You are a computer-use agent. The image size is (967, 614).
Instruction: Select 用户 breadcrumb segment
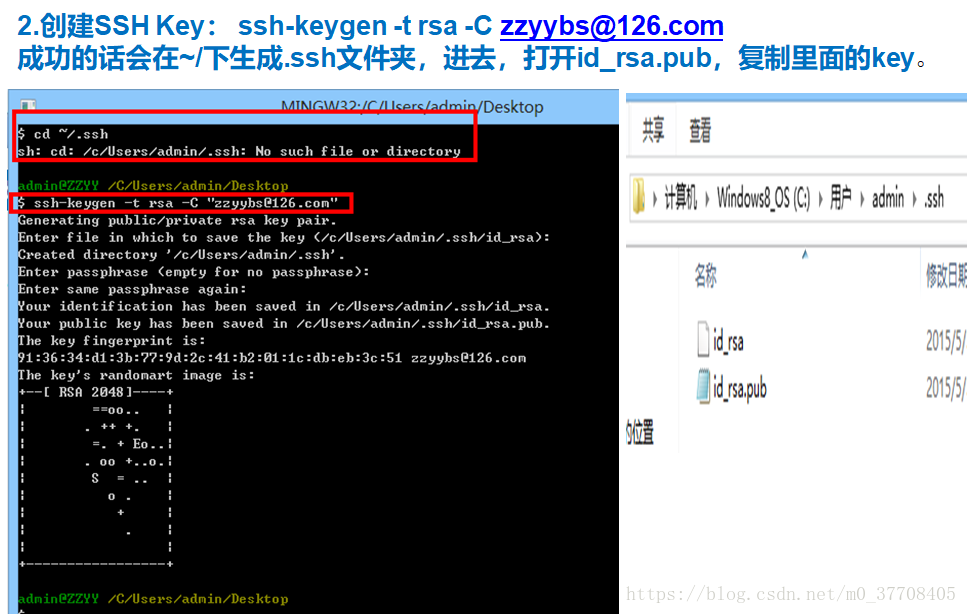point(841,198)
